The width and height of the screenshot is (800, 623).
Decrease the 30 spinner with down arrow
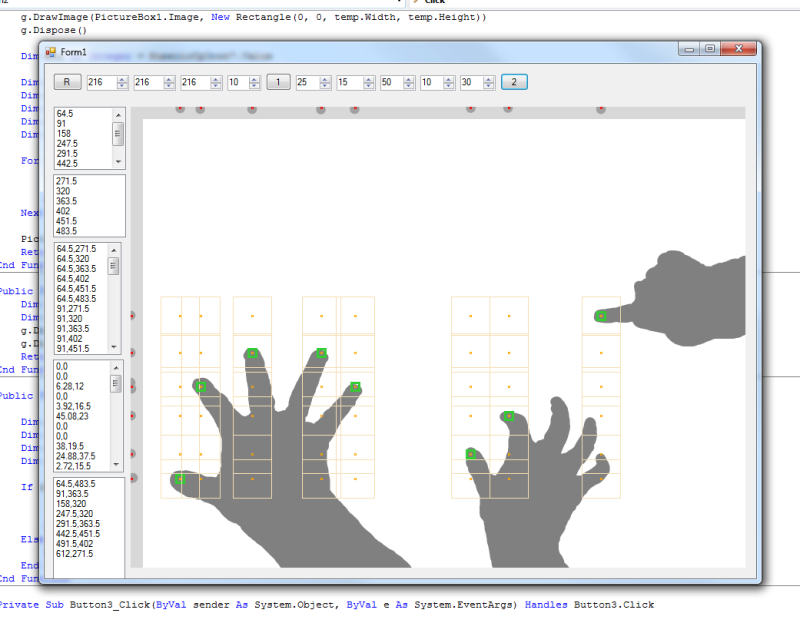coord(489,86)
